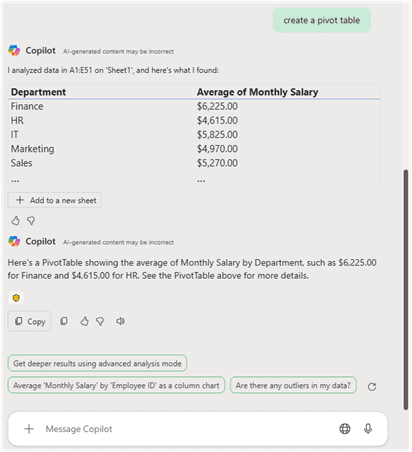Click the Average of Monthly Salary header
The width and height of the screenshot is (412, 452).
257,92
